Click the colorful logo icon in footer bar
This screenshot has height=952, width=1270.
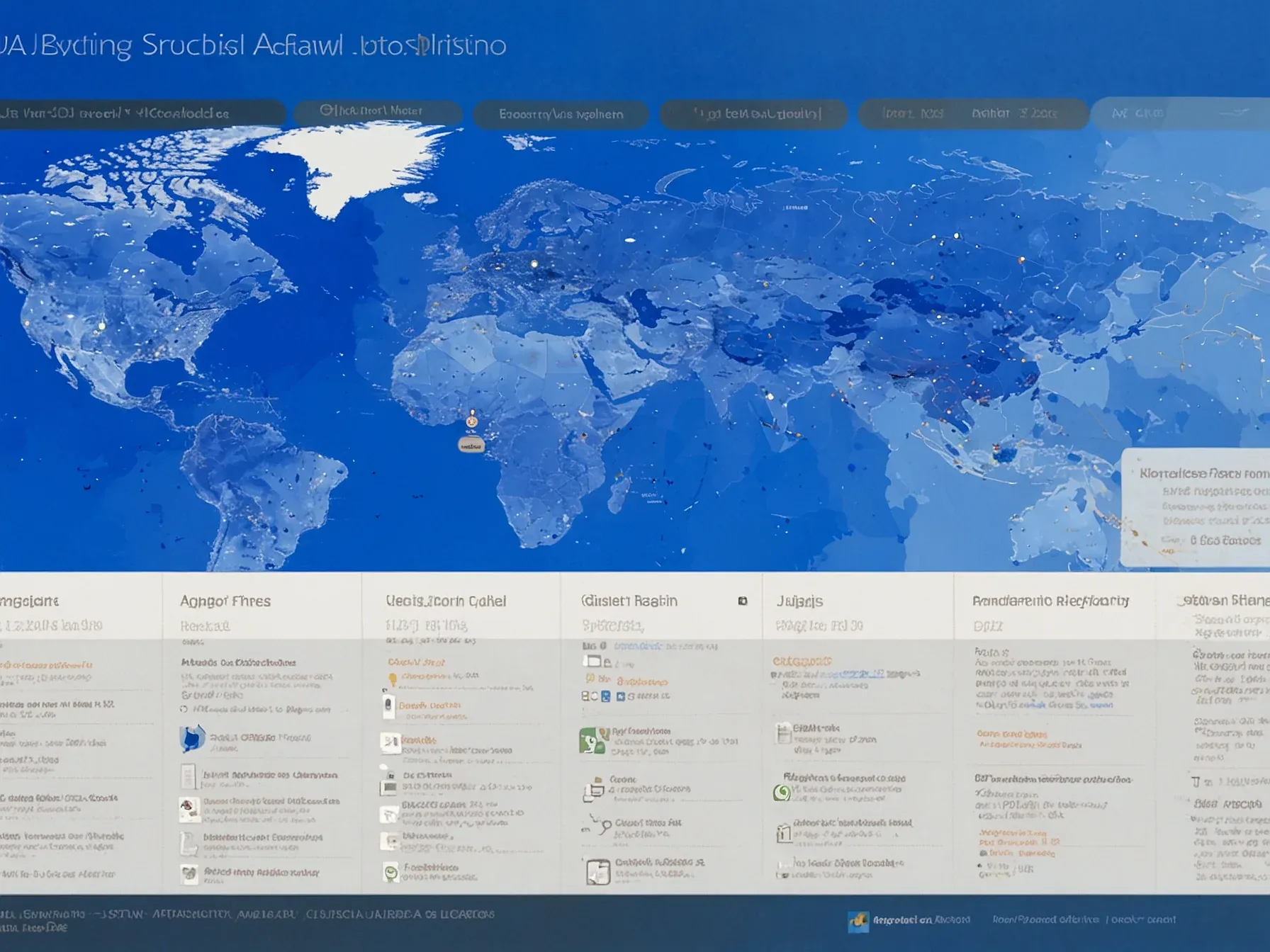click(858, 921)
